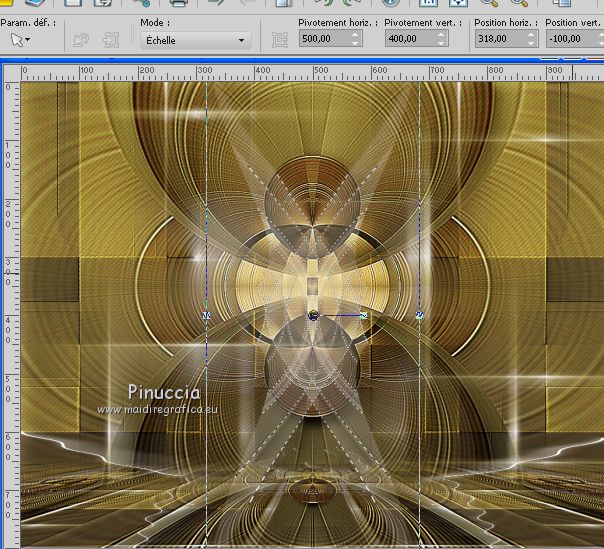The height and width of the screenshot is (549, 604).
Task: Click the rotation handle right of pivot
Action: [x=363, y=315]
